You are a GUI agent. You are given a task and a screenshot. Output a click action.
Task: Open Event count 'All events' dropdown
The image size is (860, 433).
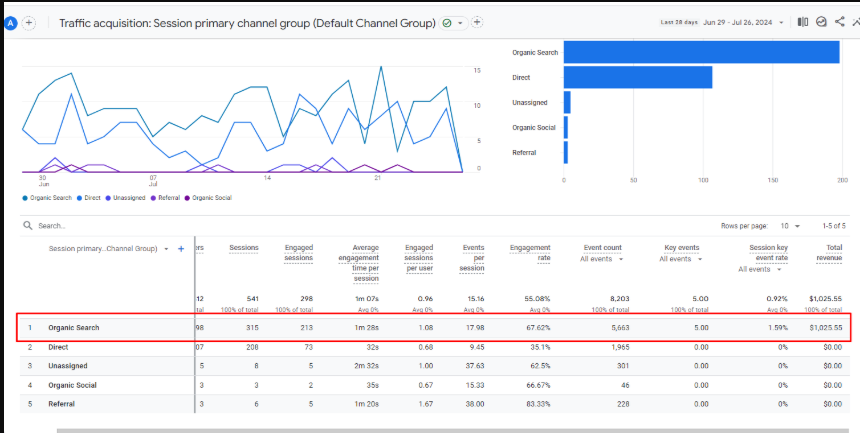click(x=602, y=259)
